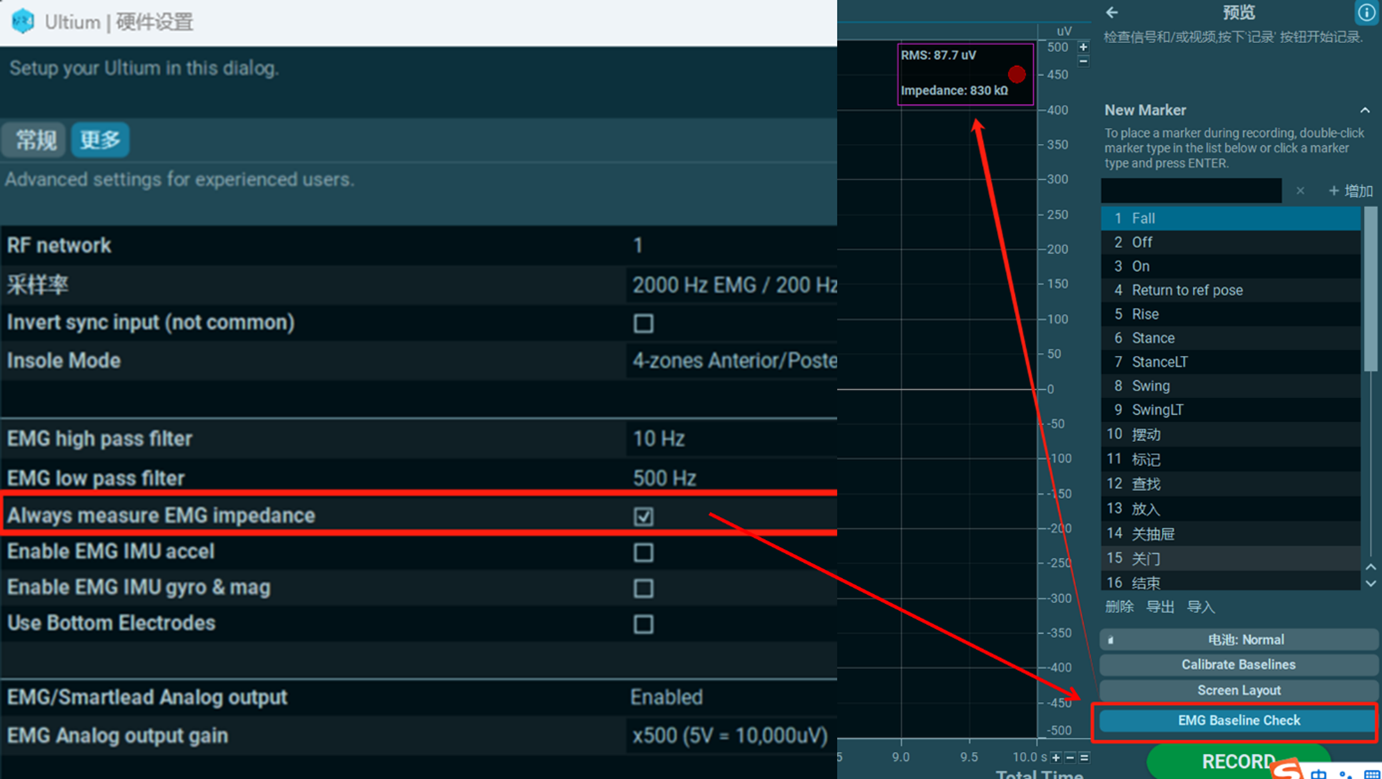Switch to the 常规 tab

click(x=35, y=139)
